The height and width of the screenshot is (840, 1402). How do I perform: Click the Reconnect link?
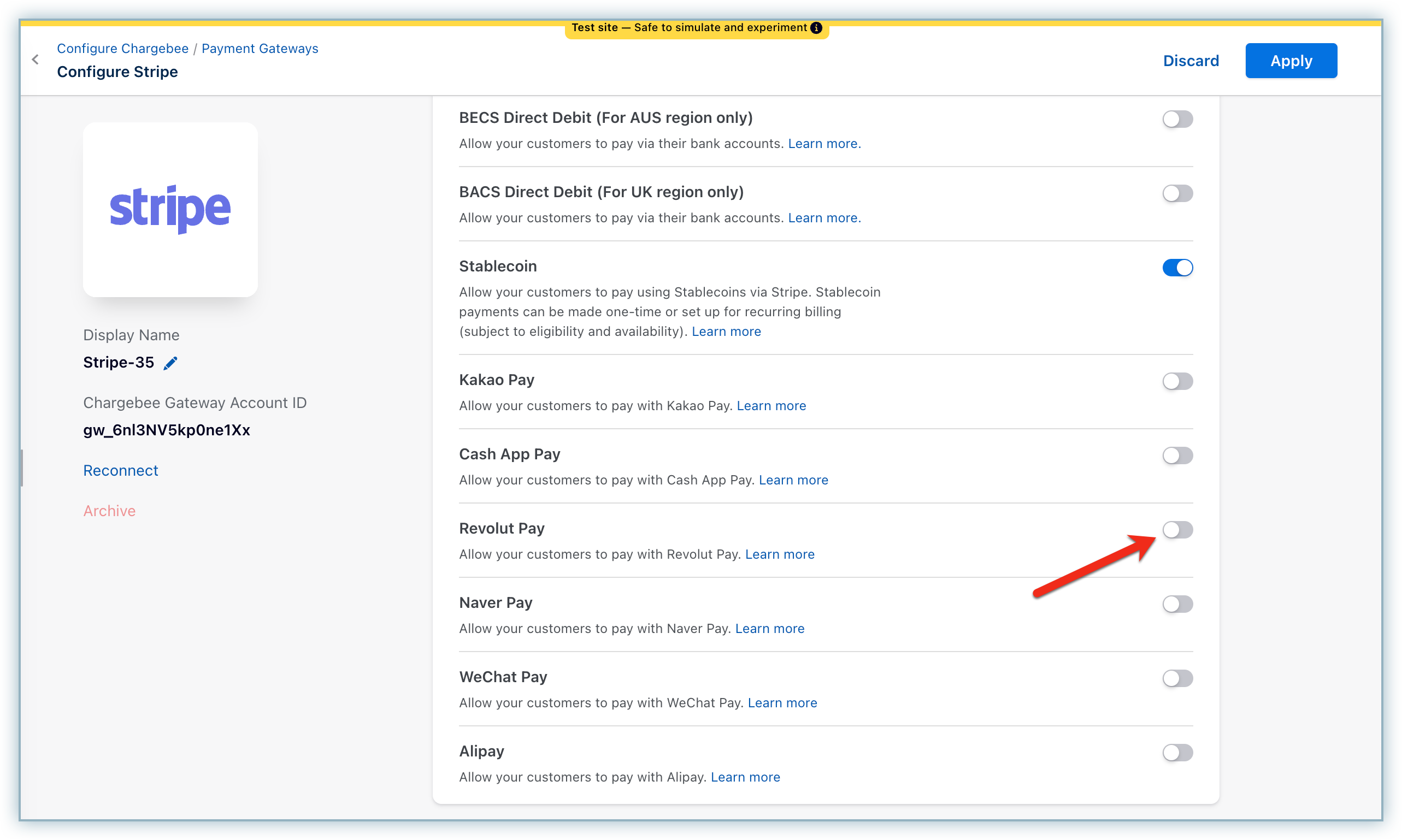[x=121, y=470]
